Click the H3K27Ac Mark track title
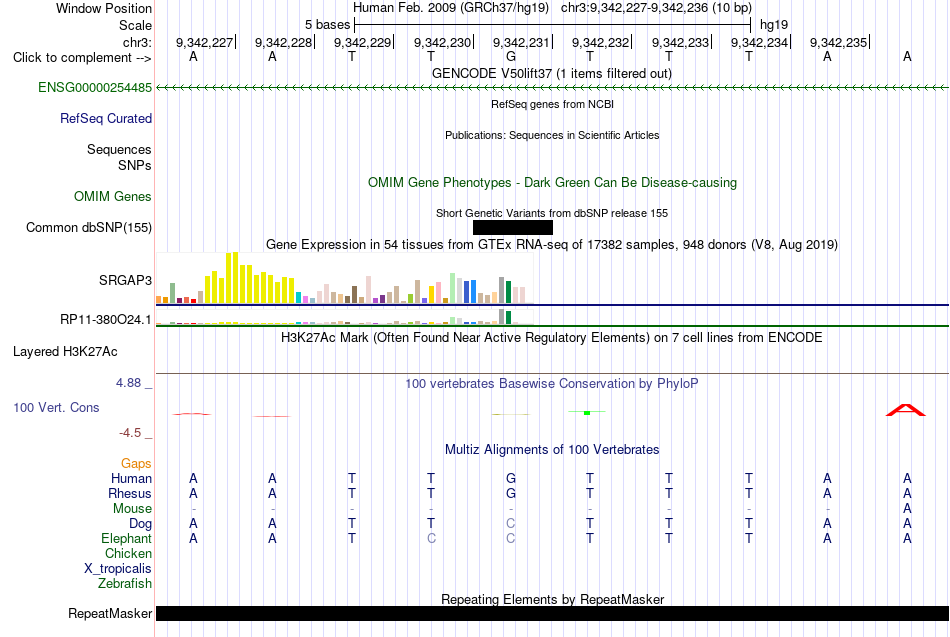The image size is (950, 637). (552, 338)
